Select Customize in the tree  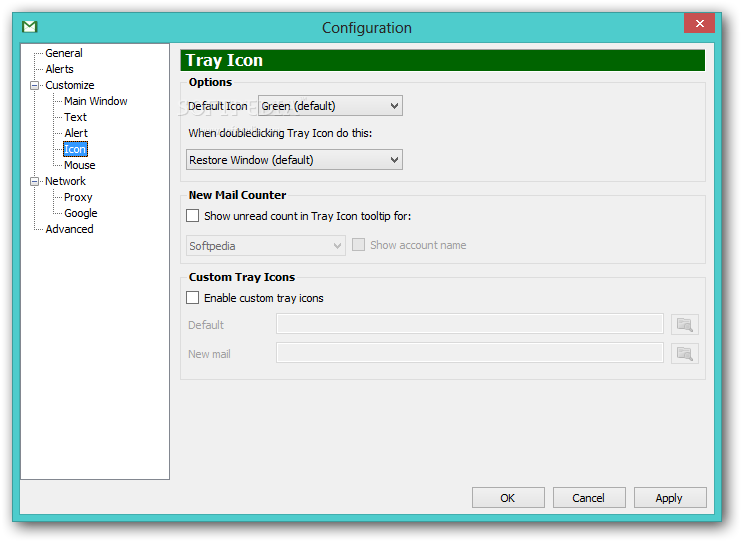click(70, 85)
